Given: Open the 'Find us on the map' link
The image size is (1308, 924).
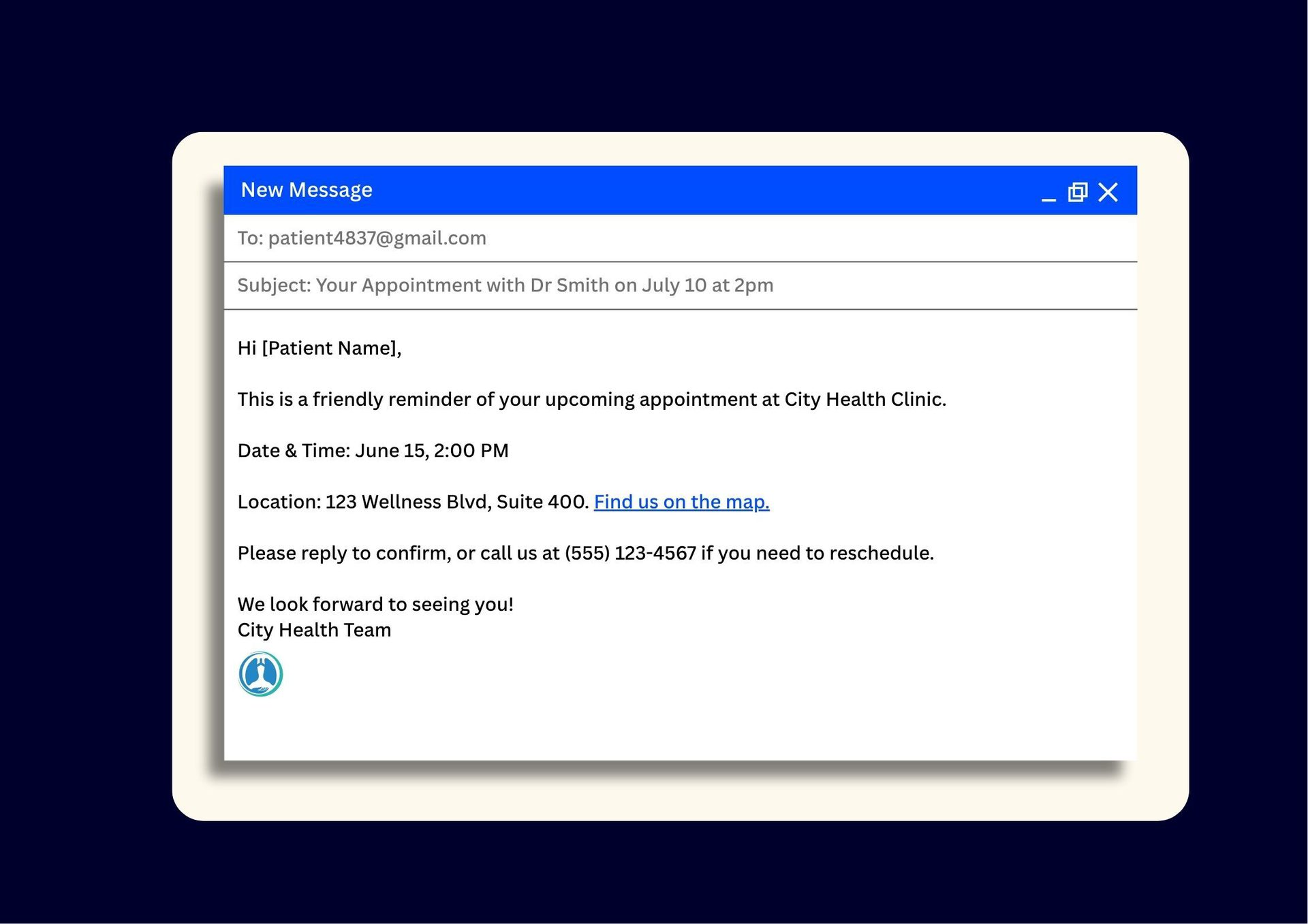Looking at the screenshot, I should (681, 502).
